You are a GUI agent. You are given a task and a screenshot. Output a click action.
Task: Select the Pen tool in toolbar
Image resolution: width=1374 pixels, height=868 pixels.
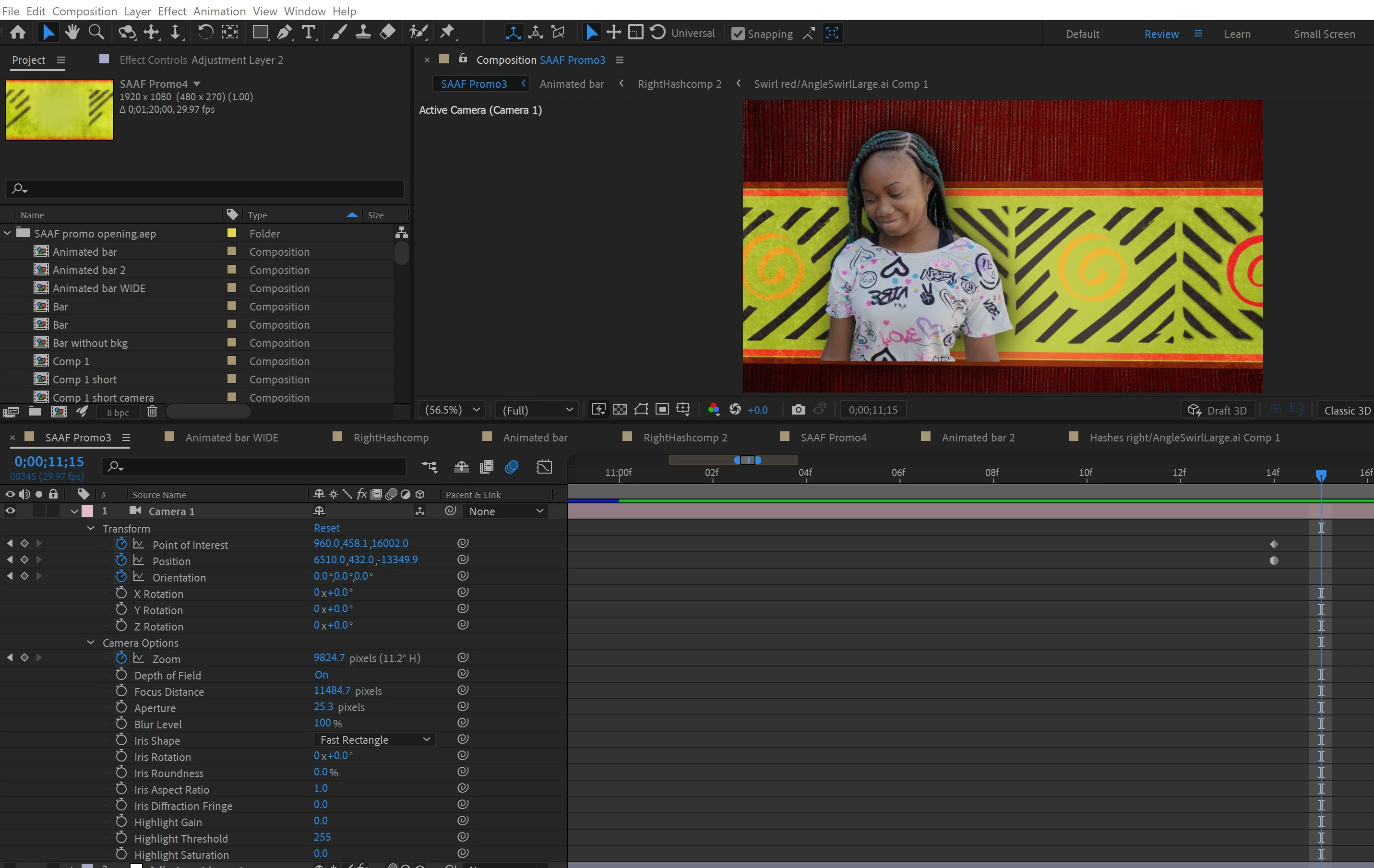pyautogui.click(x=284, y=33)
